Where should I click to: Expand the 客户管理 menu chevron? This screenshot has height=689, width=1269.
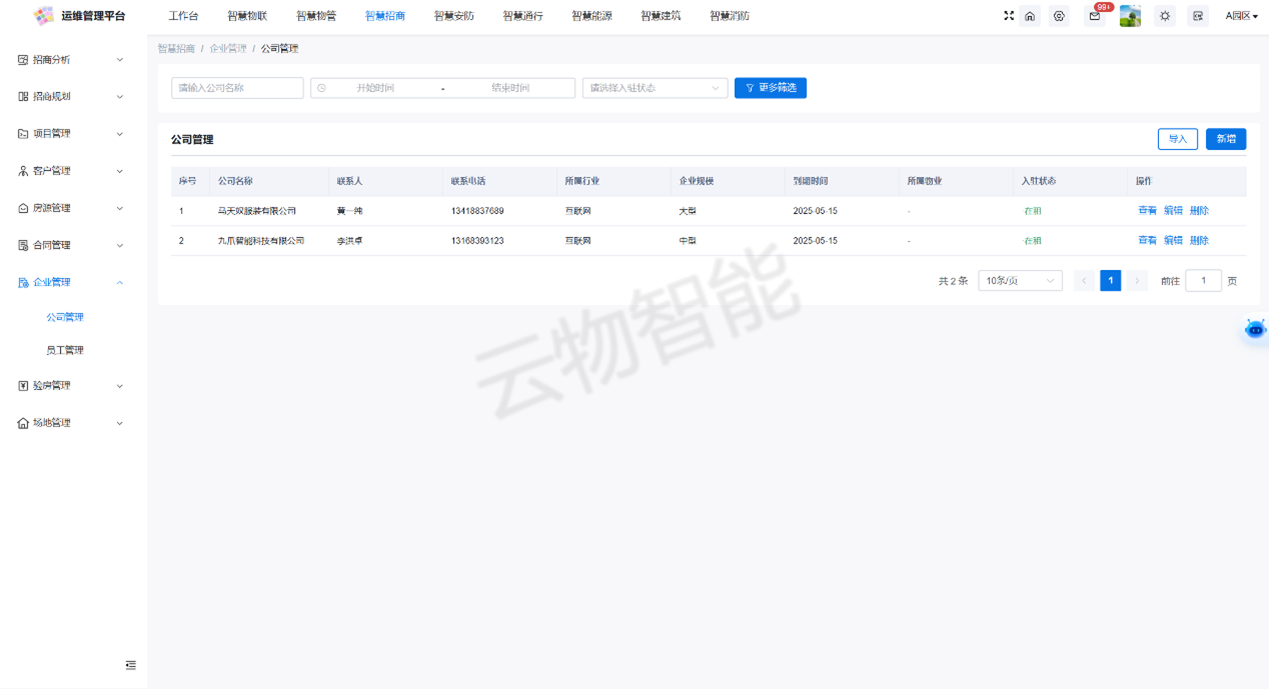120,171
